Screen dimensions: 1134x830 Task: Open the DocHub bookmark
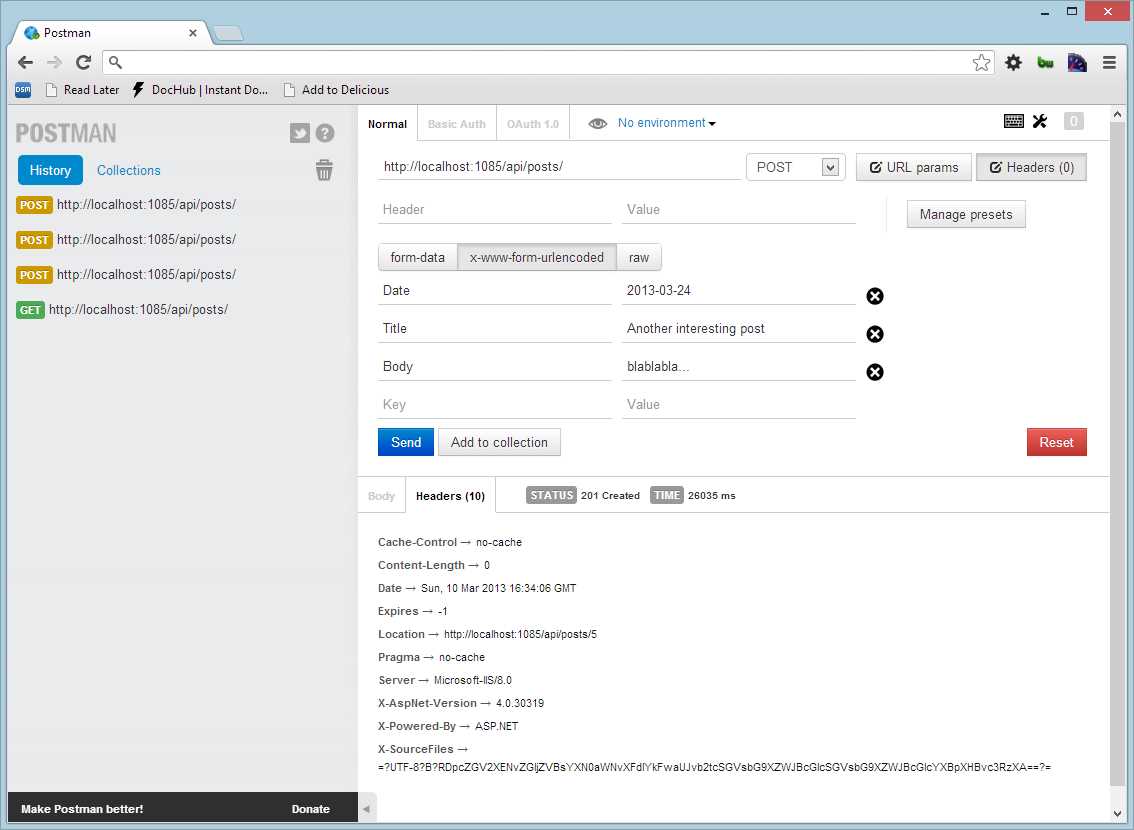[x=200, y=90]
